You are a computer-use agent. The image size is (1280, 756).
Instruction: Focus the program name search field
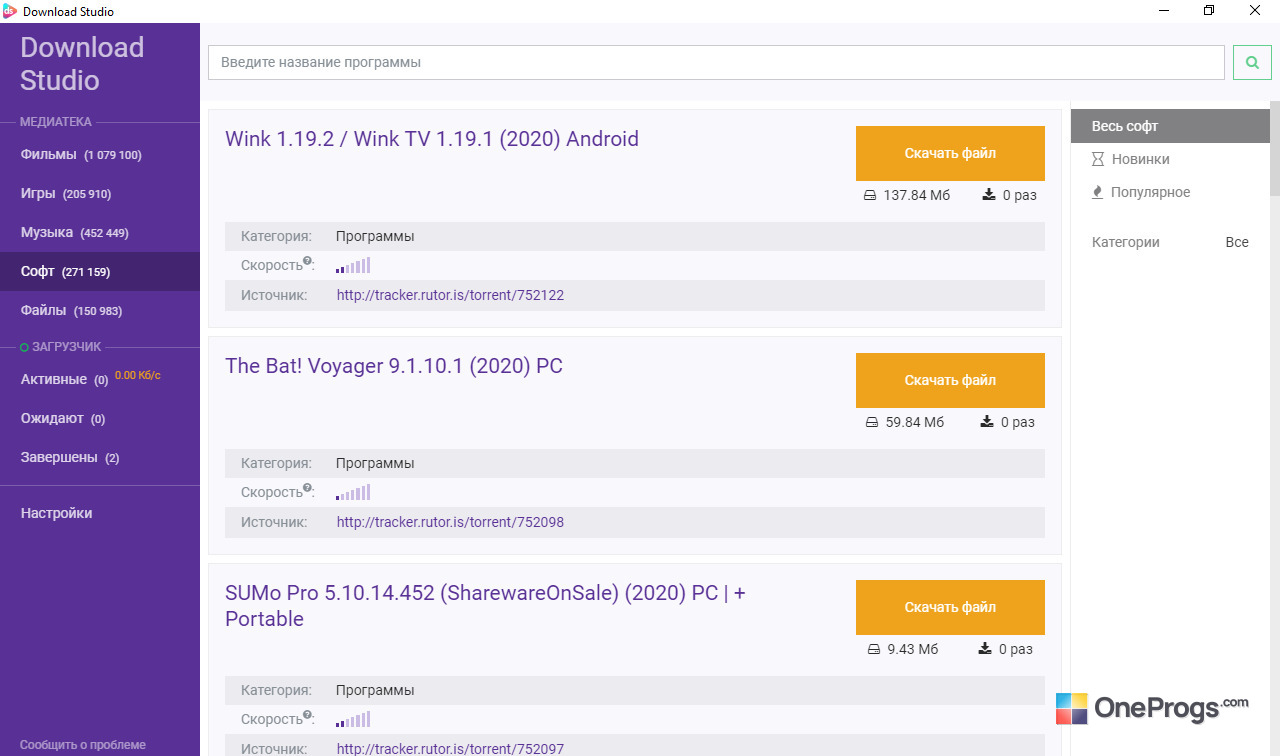(x=716, y=62)
